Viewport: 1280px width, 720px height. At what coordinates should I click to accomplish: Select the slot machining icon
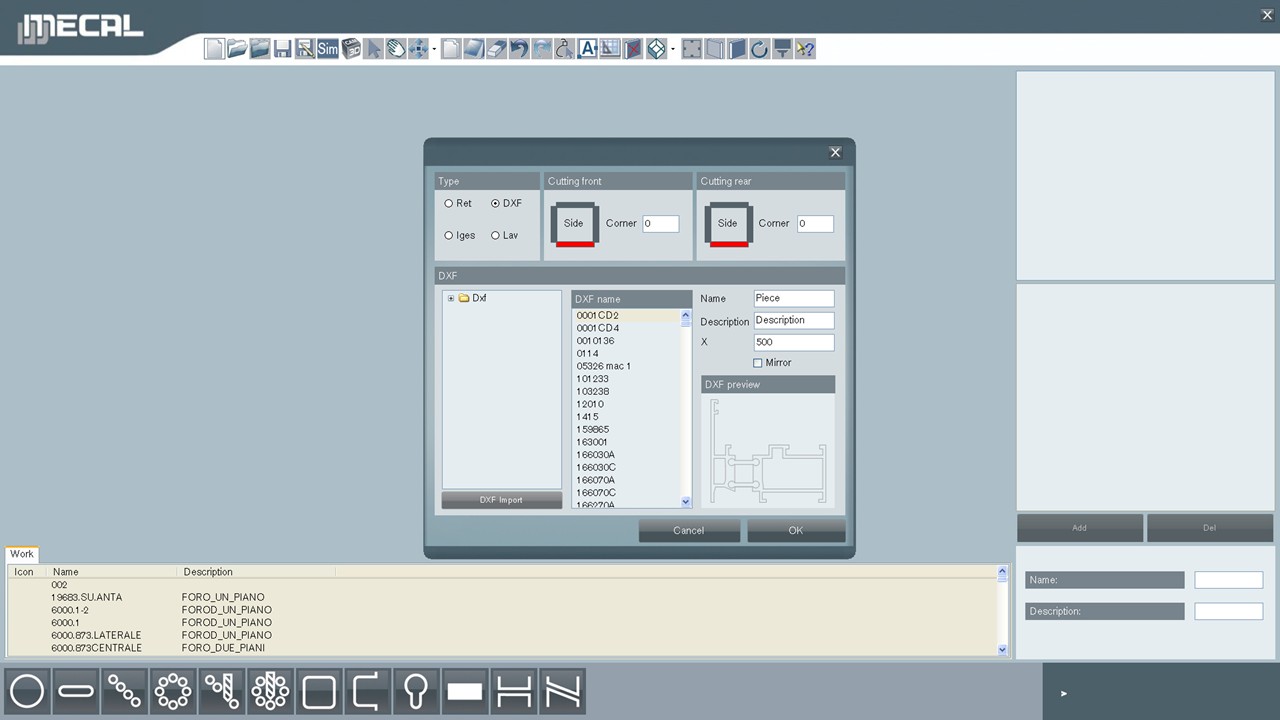pyautogui.click(x=76, y=691)
